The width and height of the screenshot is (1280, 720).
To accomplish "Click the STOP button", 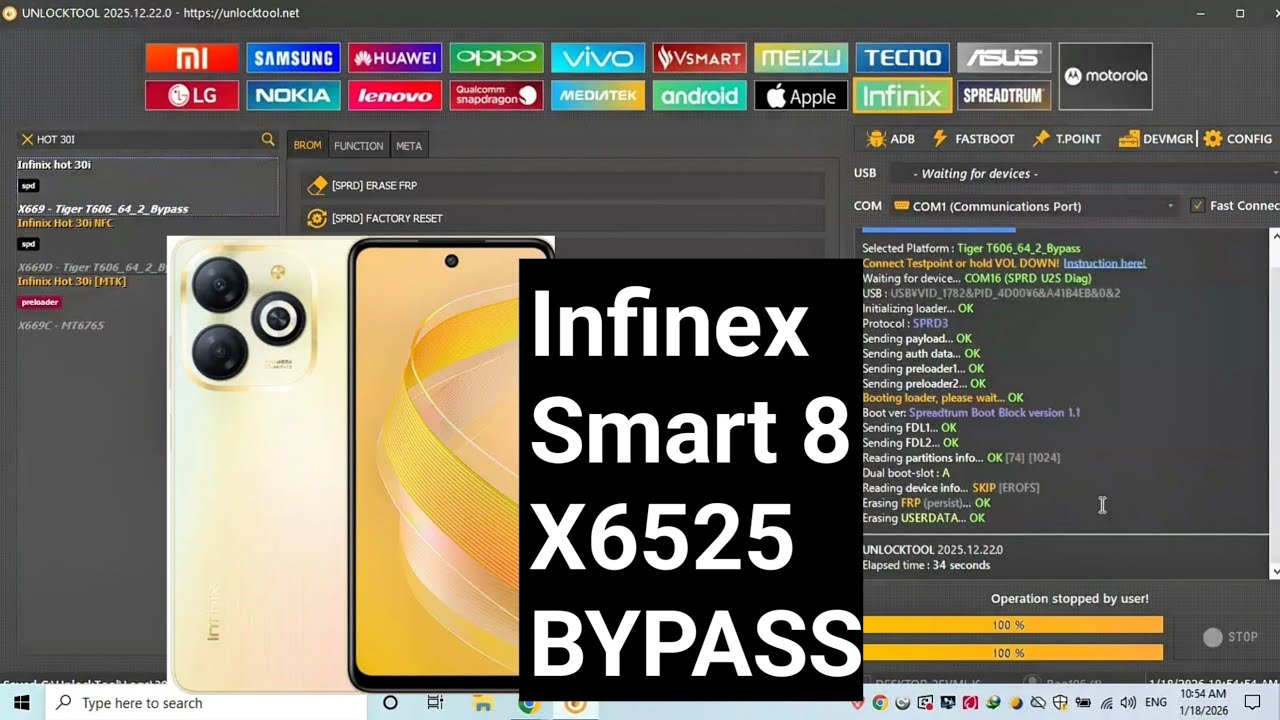I will [x=1231, y=637].
